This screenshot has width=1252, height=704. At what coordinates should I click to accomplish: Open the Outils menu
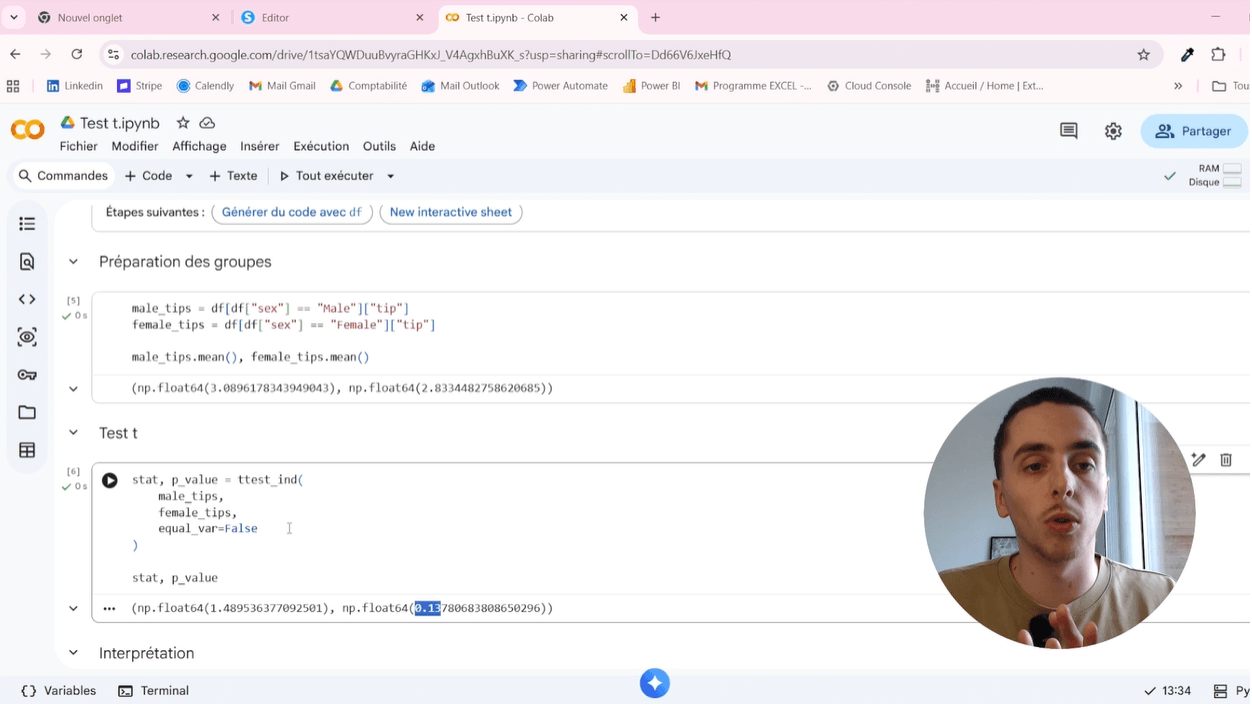coord(379,146)
